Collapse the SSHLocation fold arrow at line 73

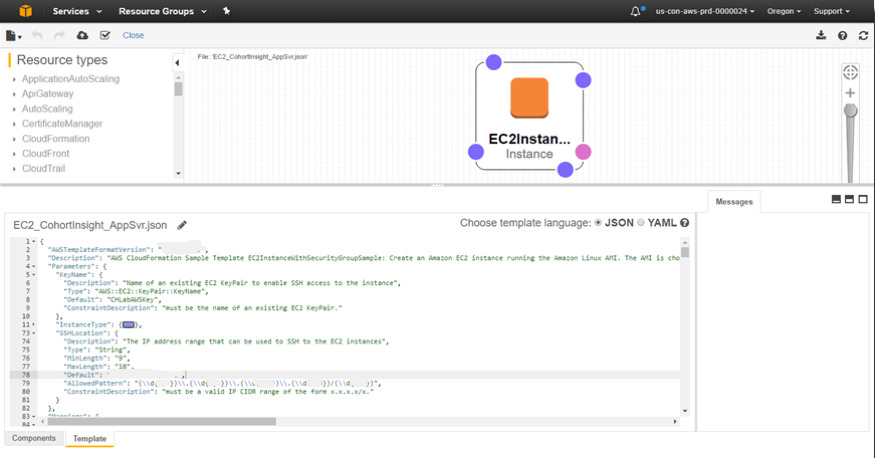[34, 333]
